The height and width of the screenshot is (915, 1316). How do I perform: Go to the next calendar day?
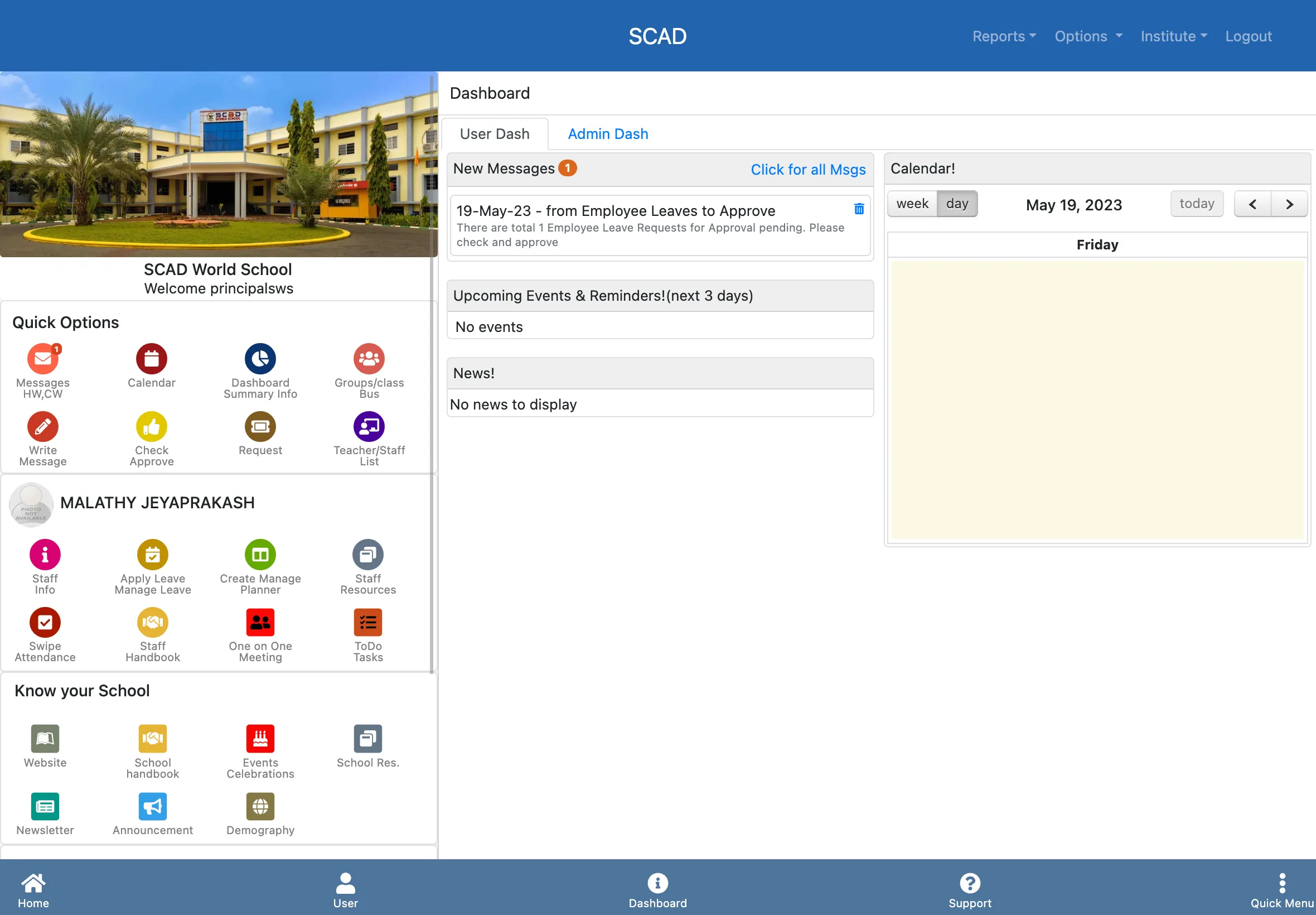pos(1289,204)
